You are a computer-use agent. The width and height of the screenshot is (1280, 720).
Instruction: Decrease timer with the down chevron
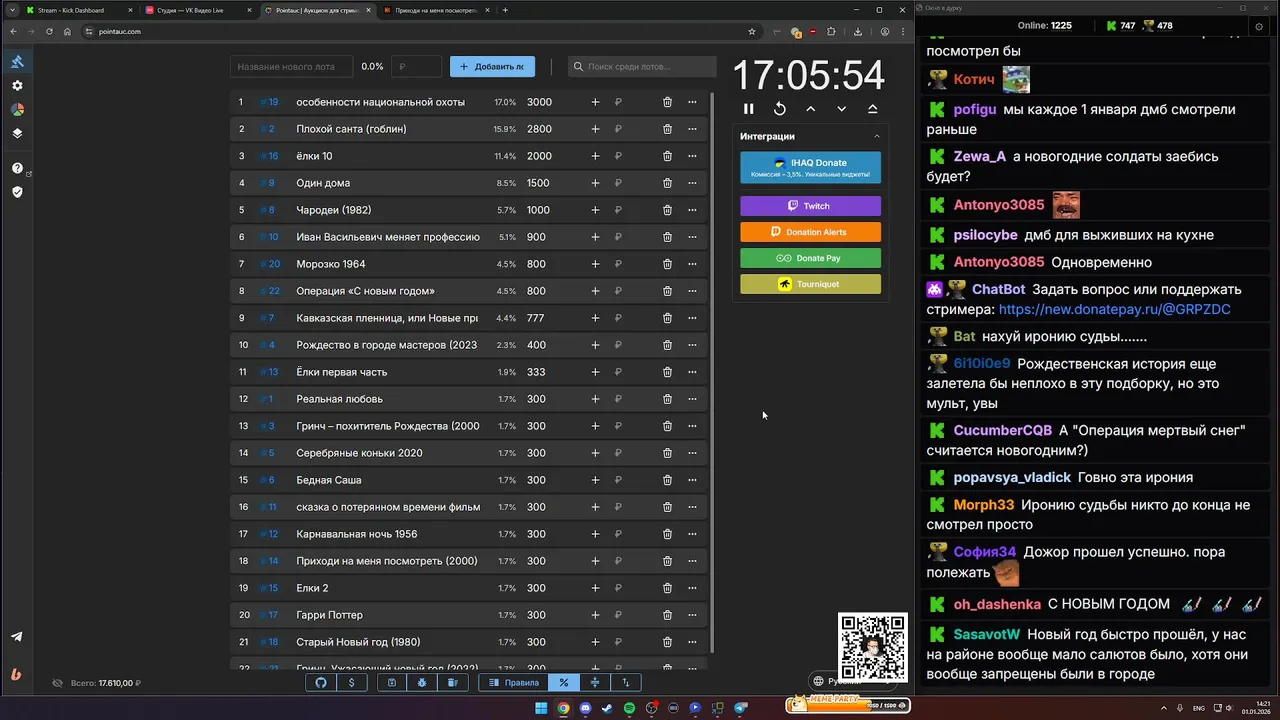click(x=841, y=109)
